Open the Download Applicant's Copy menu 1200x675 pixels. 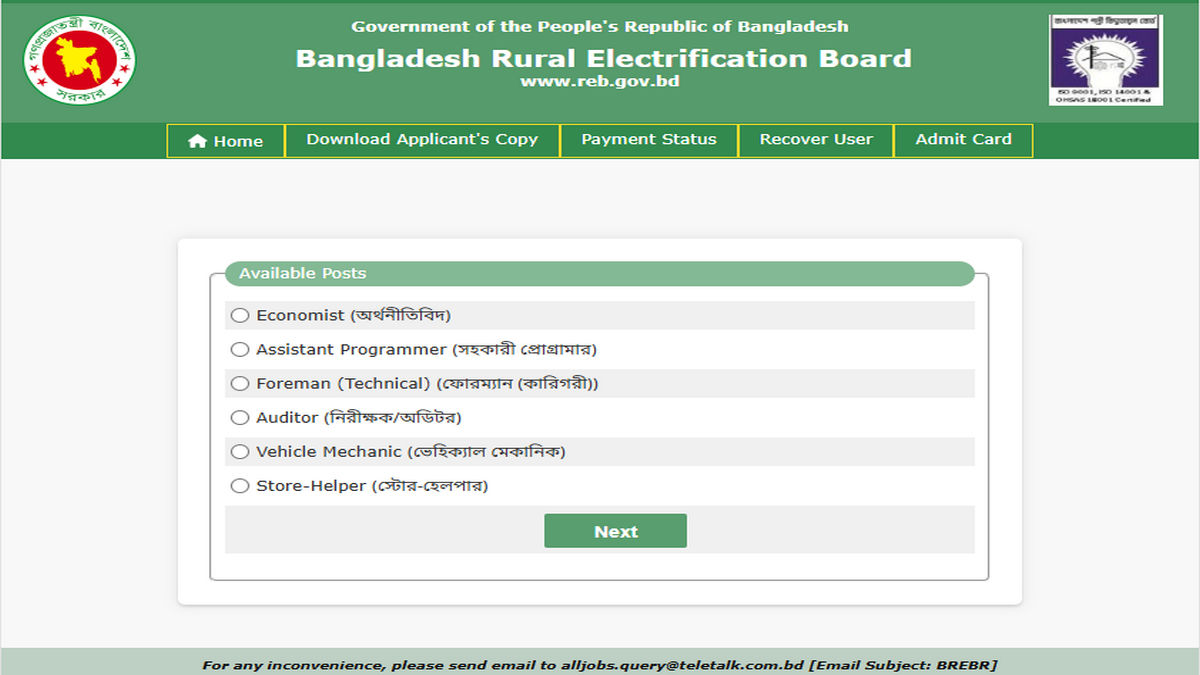[422, 140]
